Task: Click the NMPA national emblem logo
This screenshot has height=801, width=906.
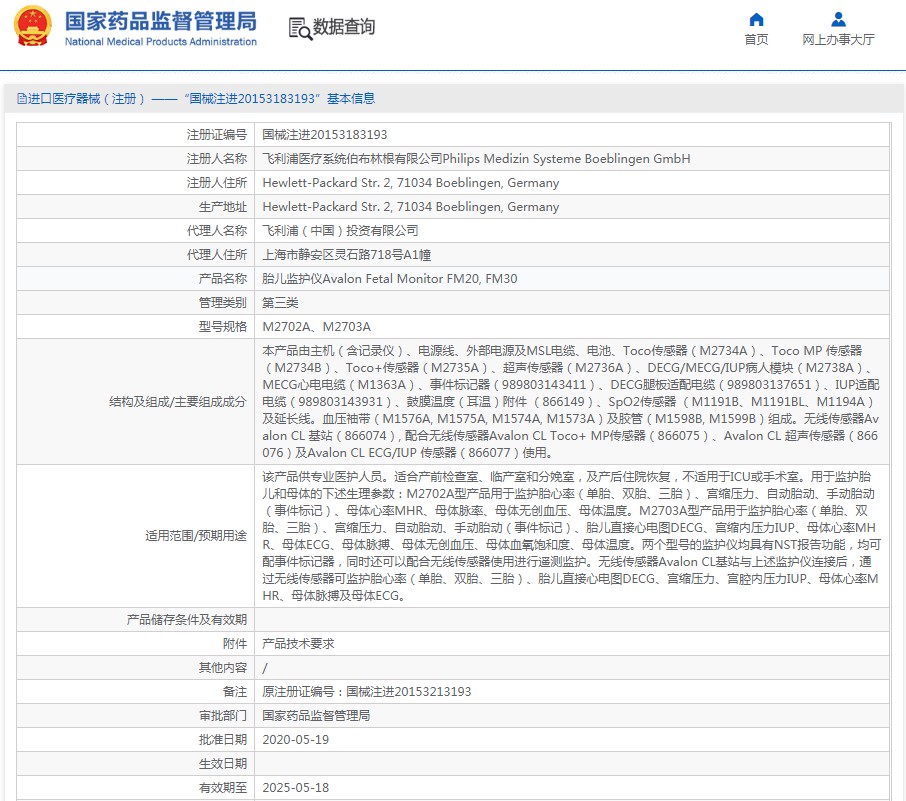Action: click(x=33, y=27)
